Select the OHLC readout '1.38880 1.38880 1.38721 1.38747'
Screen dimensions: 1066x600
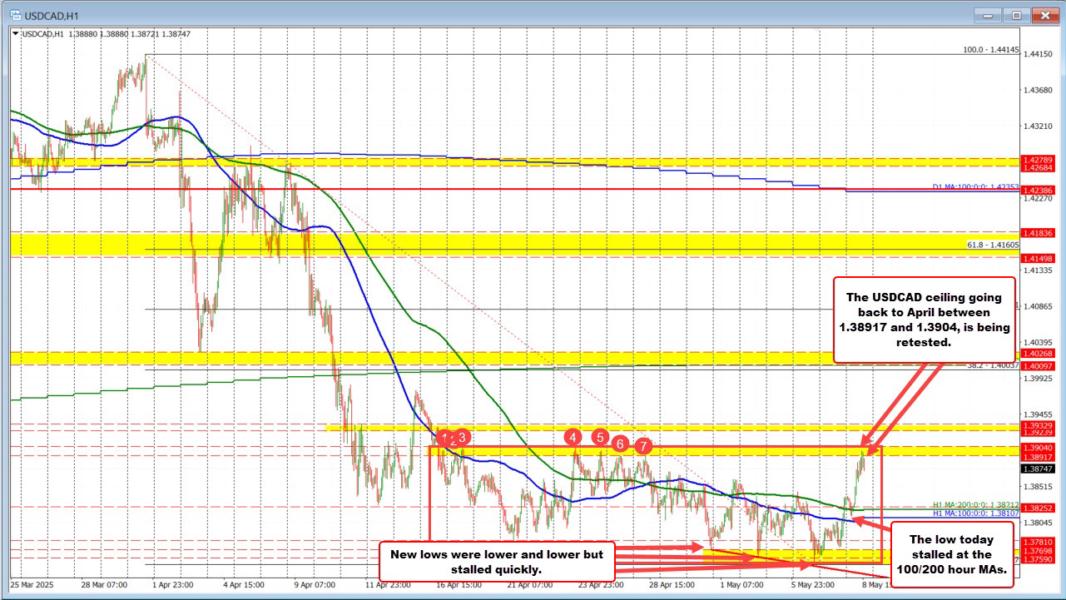point(130,33)
